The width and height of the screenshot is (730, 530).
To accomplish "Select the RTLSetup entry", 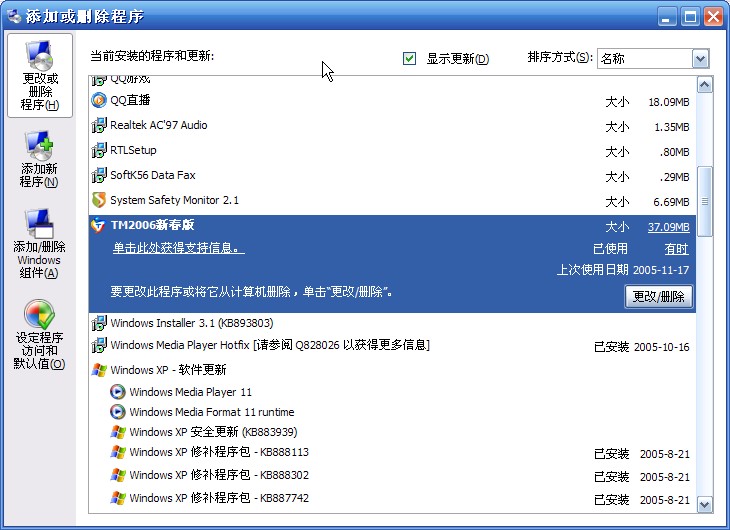I will click(133, 150).
